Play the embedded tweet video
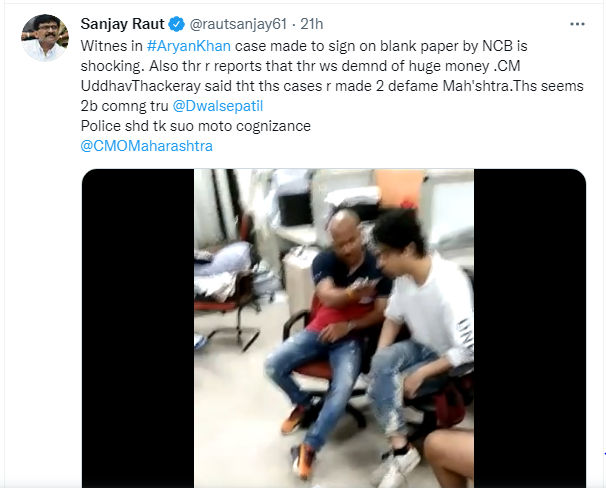606x488 pixels. (x=334, y=328)
